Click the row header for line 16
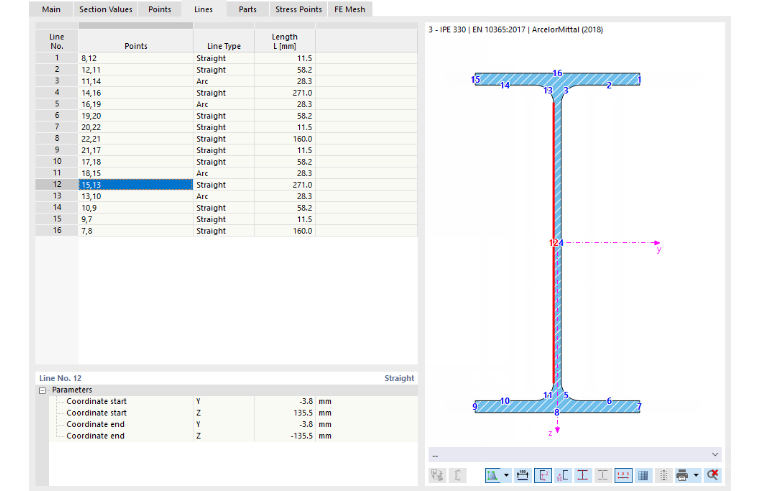760x491 pixels. click(57, 231)
